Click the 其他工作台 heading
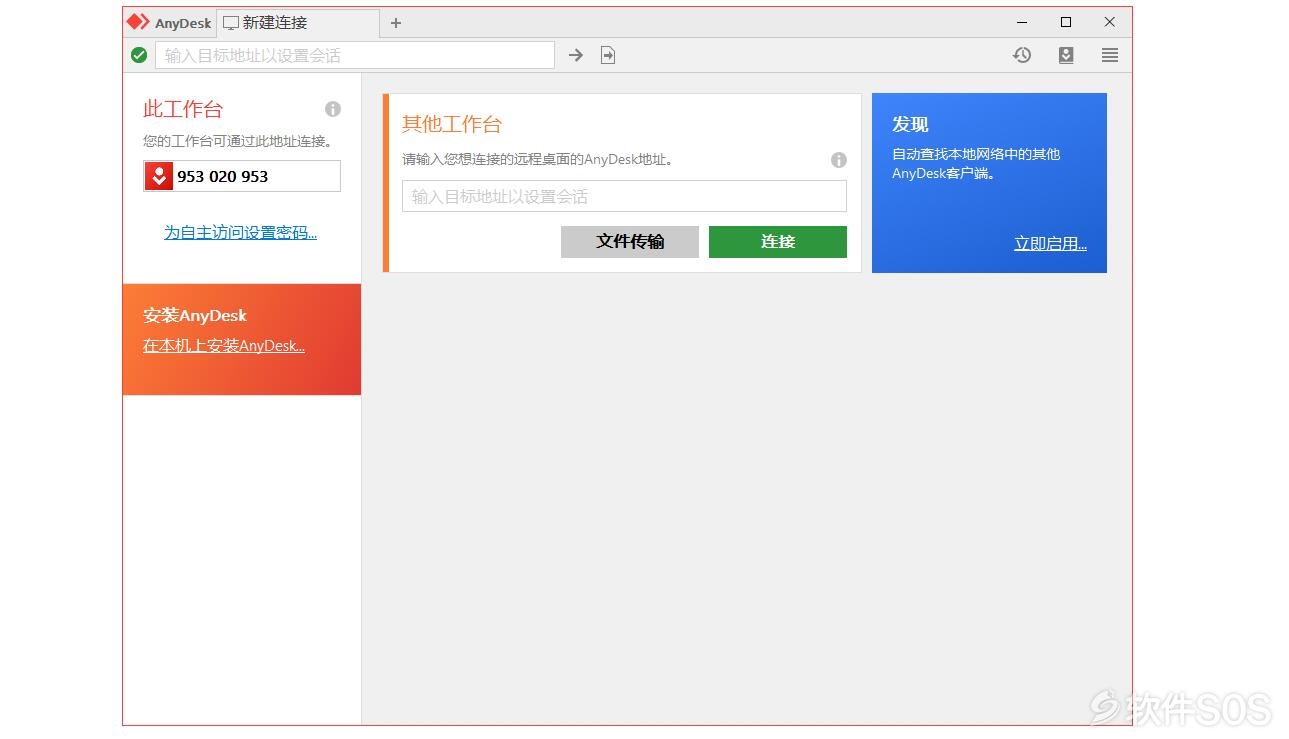The height and width of the screenshot is (739, 1289). tap(452, 124)
